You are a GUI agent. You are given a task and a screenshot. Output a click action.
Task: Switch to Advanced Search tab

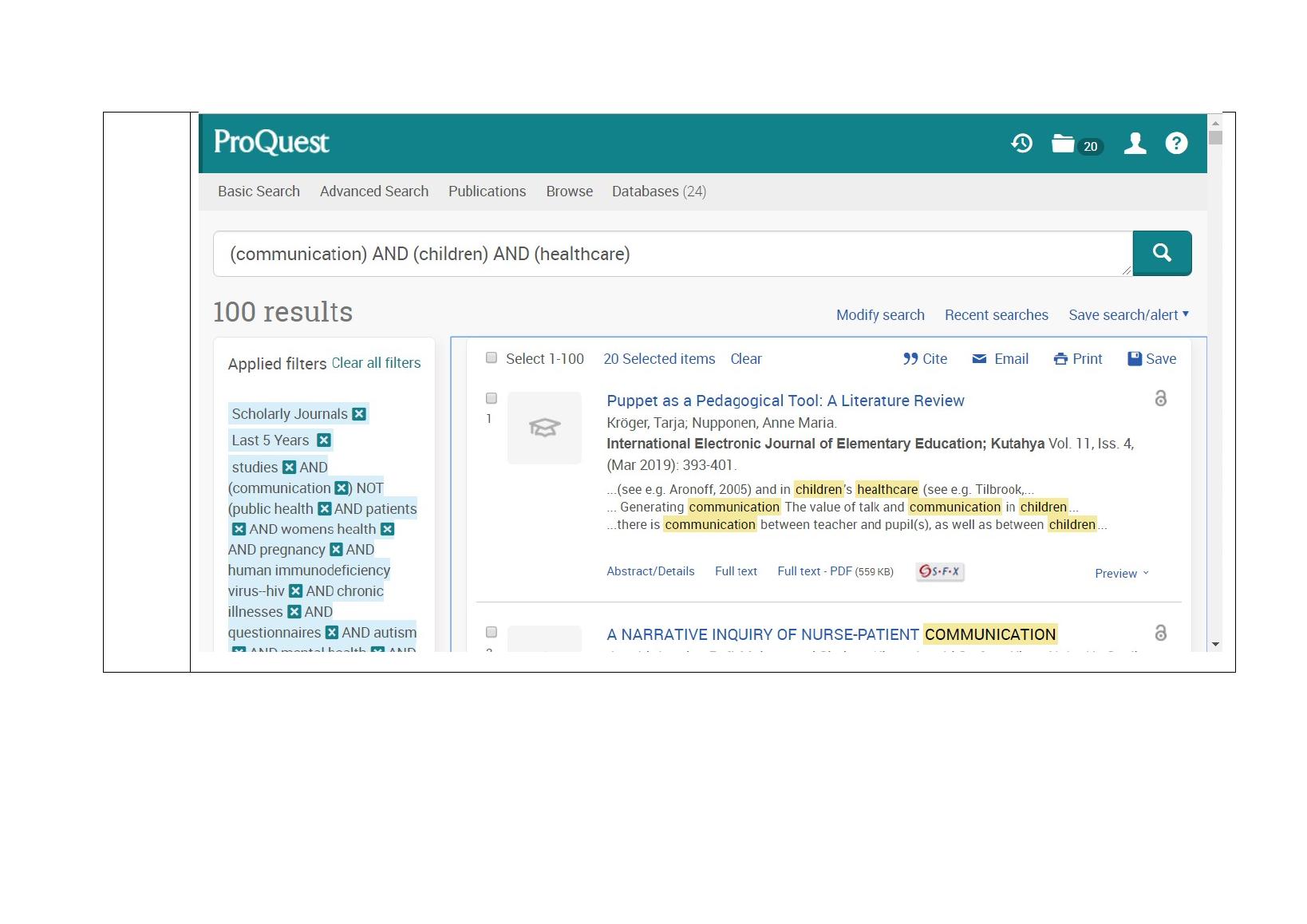(x=374, y=192)
